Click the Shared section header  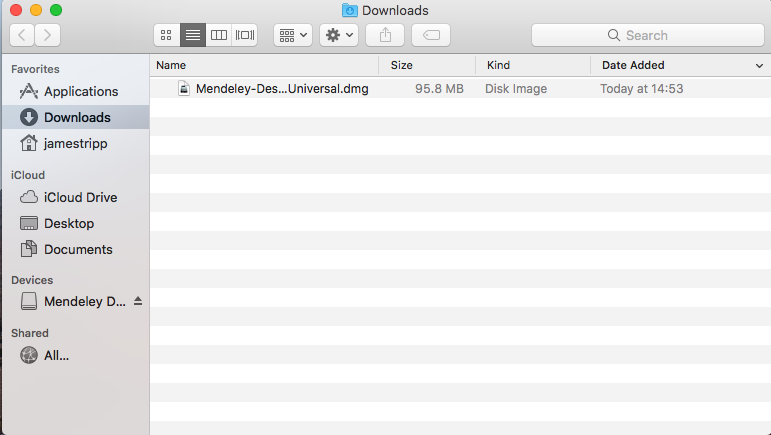point(30,333)
